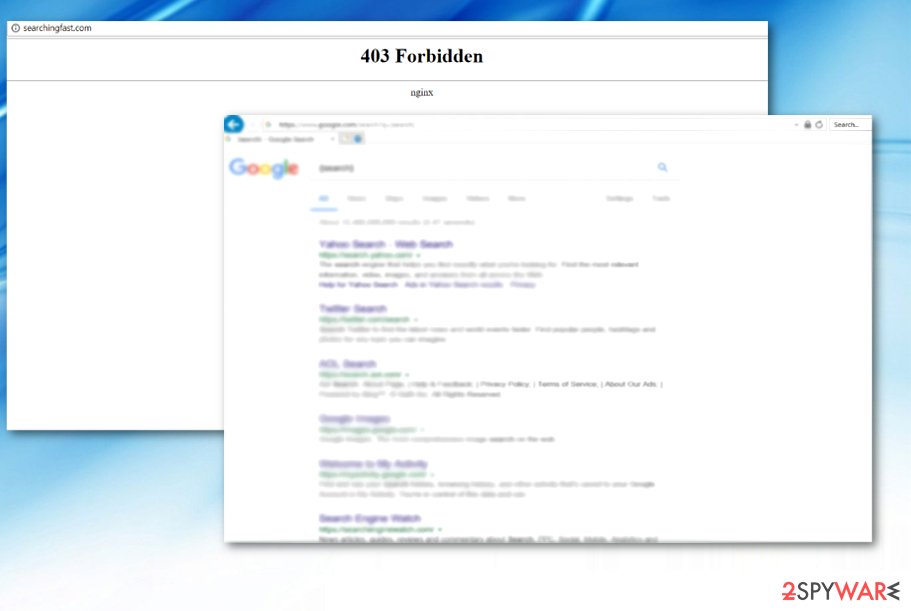This screenshot has width=911, height=611.
Task: Refresh the Google page with the reload icon
Action: point(819,124)
